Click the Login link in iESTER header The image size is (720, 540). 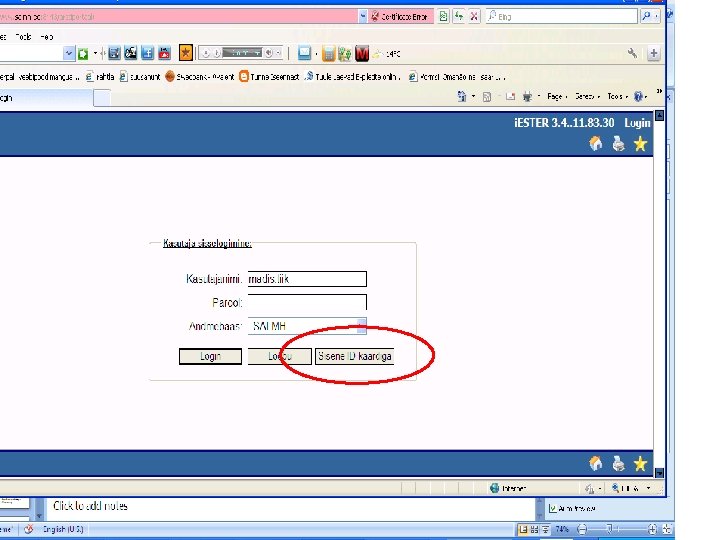637,123
